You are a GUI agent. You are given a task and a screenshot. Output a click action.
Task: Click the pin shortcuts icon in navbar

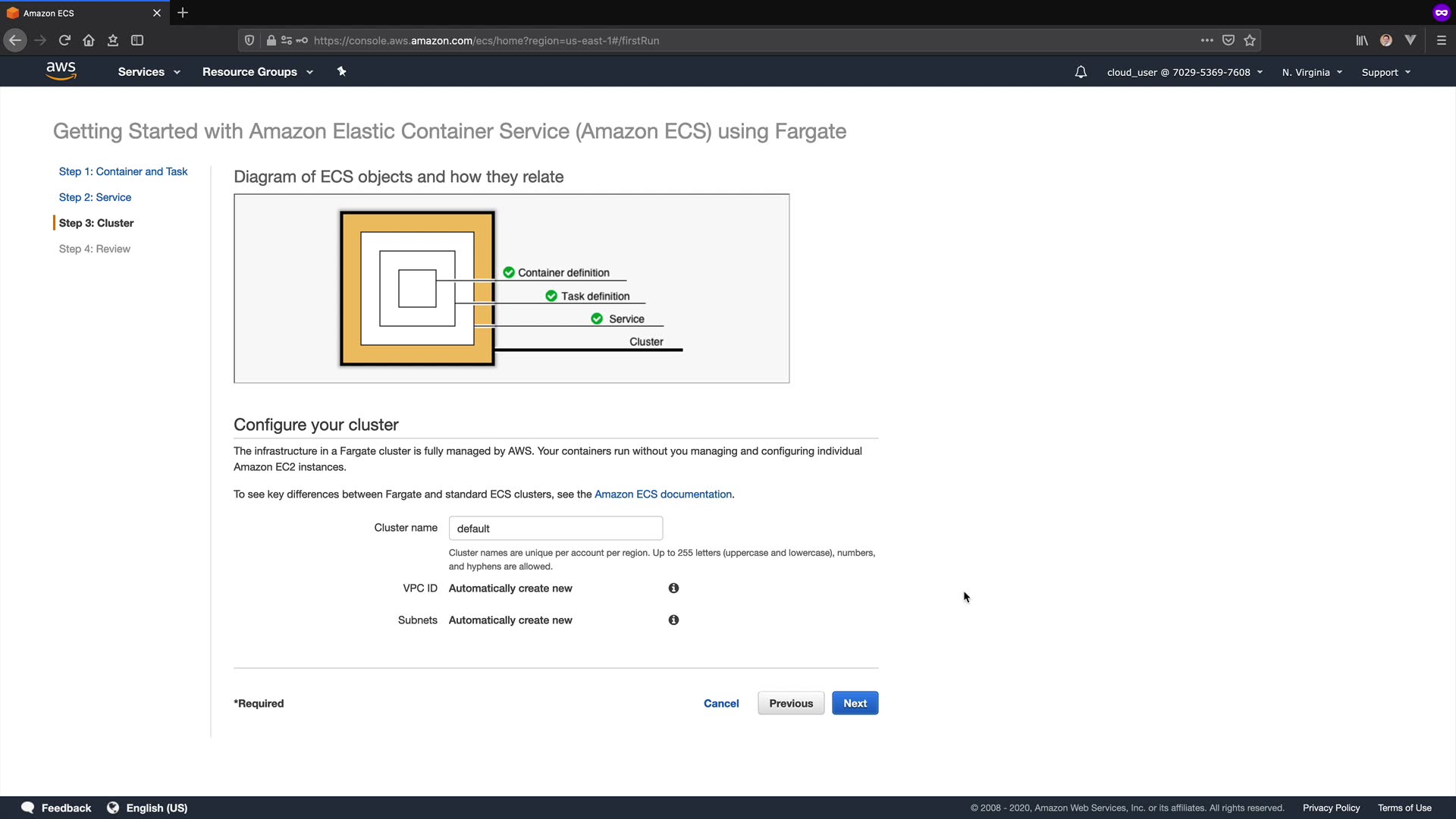341,71
